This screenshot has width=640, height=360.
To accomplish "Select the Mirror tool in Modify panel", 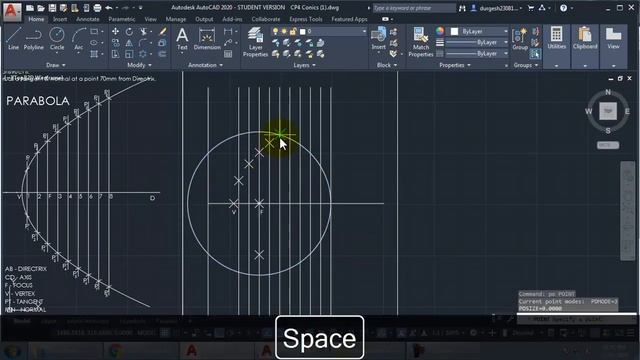I will [129, 42].
